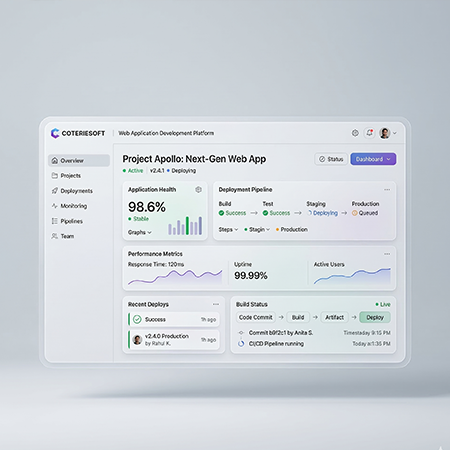The image size is (450, 450).
Task: Open the Dashboard dropdown button
Action: pyautogui.click(x=373, y=159)
